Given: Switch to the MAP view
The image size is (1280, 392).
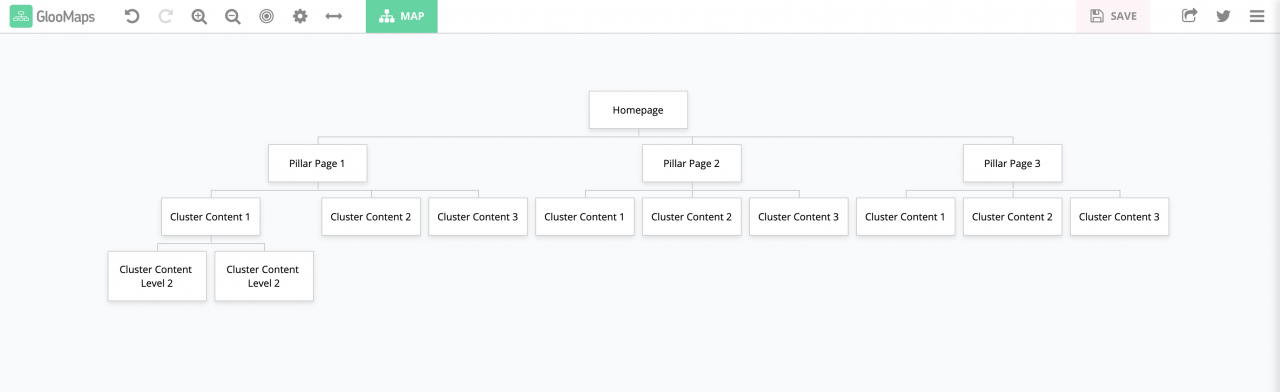Looking at the screenshot, I should tap(401, 16).
